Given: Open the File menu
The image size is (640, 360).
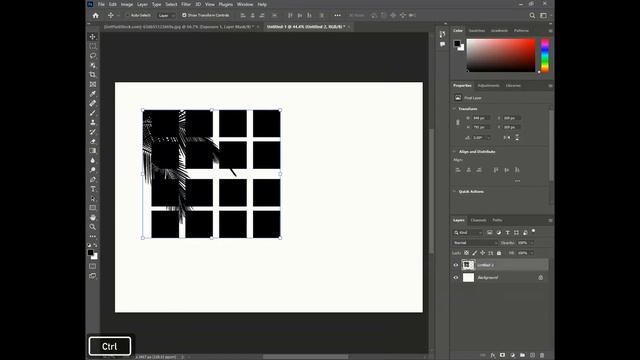Looking at the screenshot, I should point(101,4).
